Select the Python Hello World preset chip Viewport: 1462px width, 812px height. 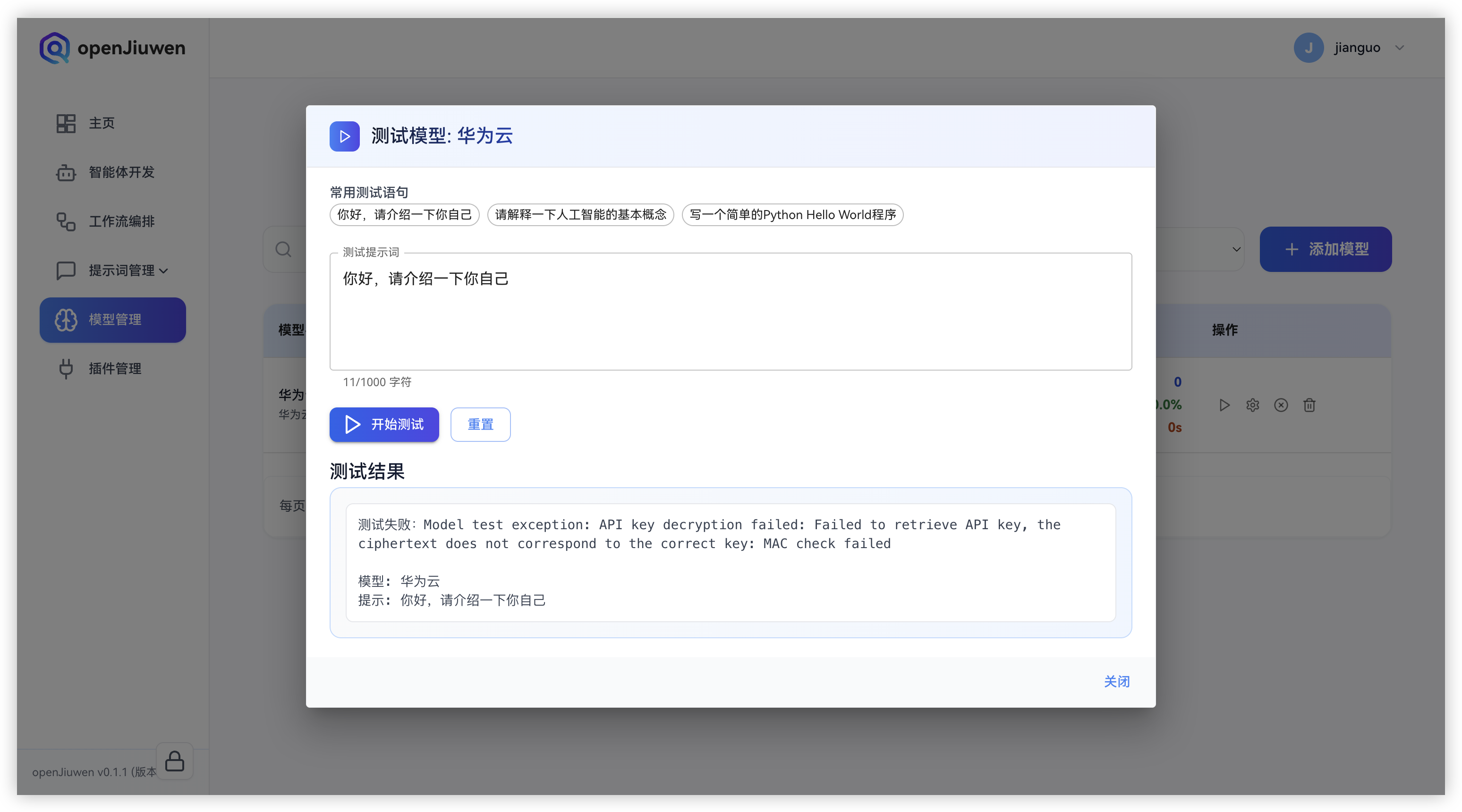coord(792,214)
